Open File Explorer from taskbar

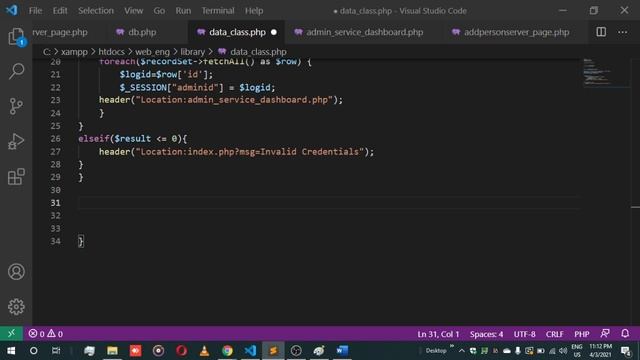[x=112, y=350]
